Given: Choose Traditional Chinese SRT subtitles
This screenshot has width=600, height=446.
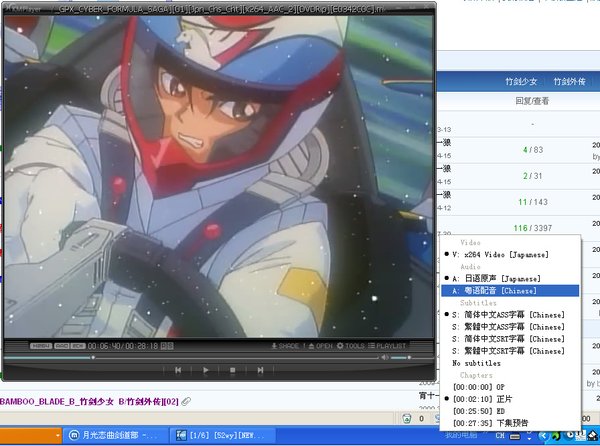Looking at the screenshot, I should tap(510, 351).
